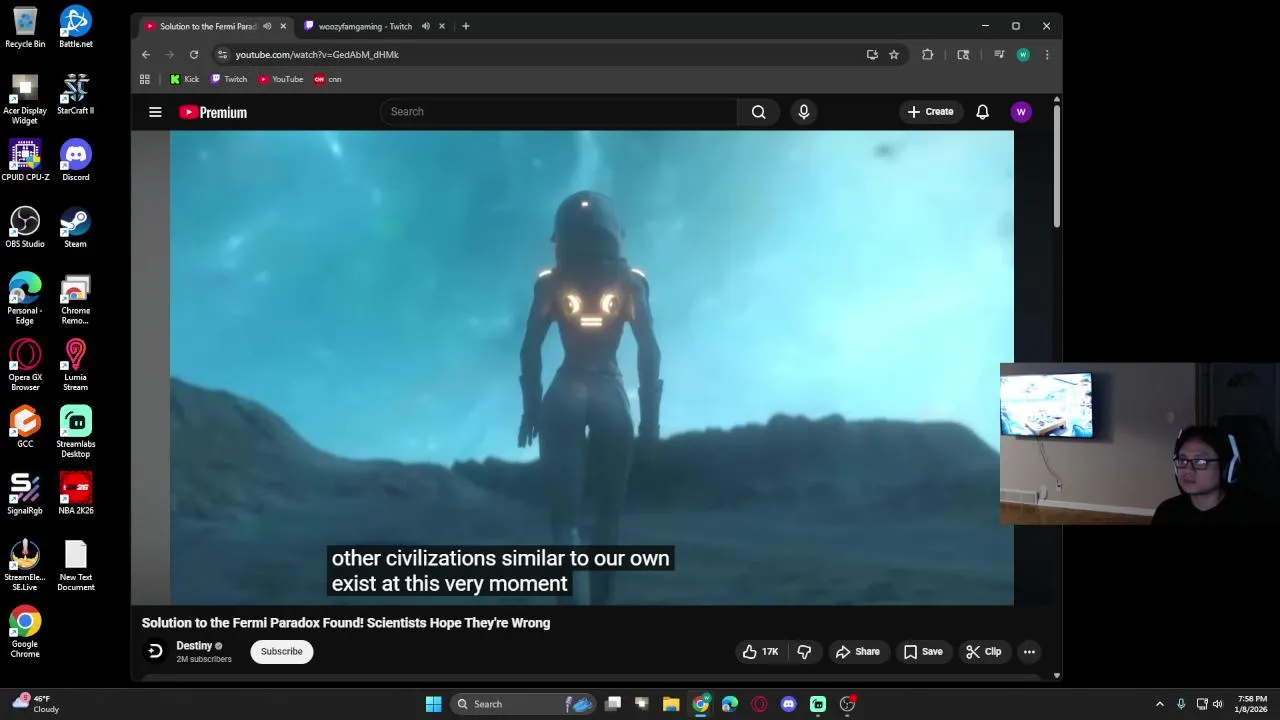
Task: Open the Discord desktop shortcut
Action: (75, 160)
